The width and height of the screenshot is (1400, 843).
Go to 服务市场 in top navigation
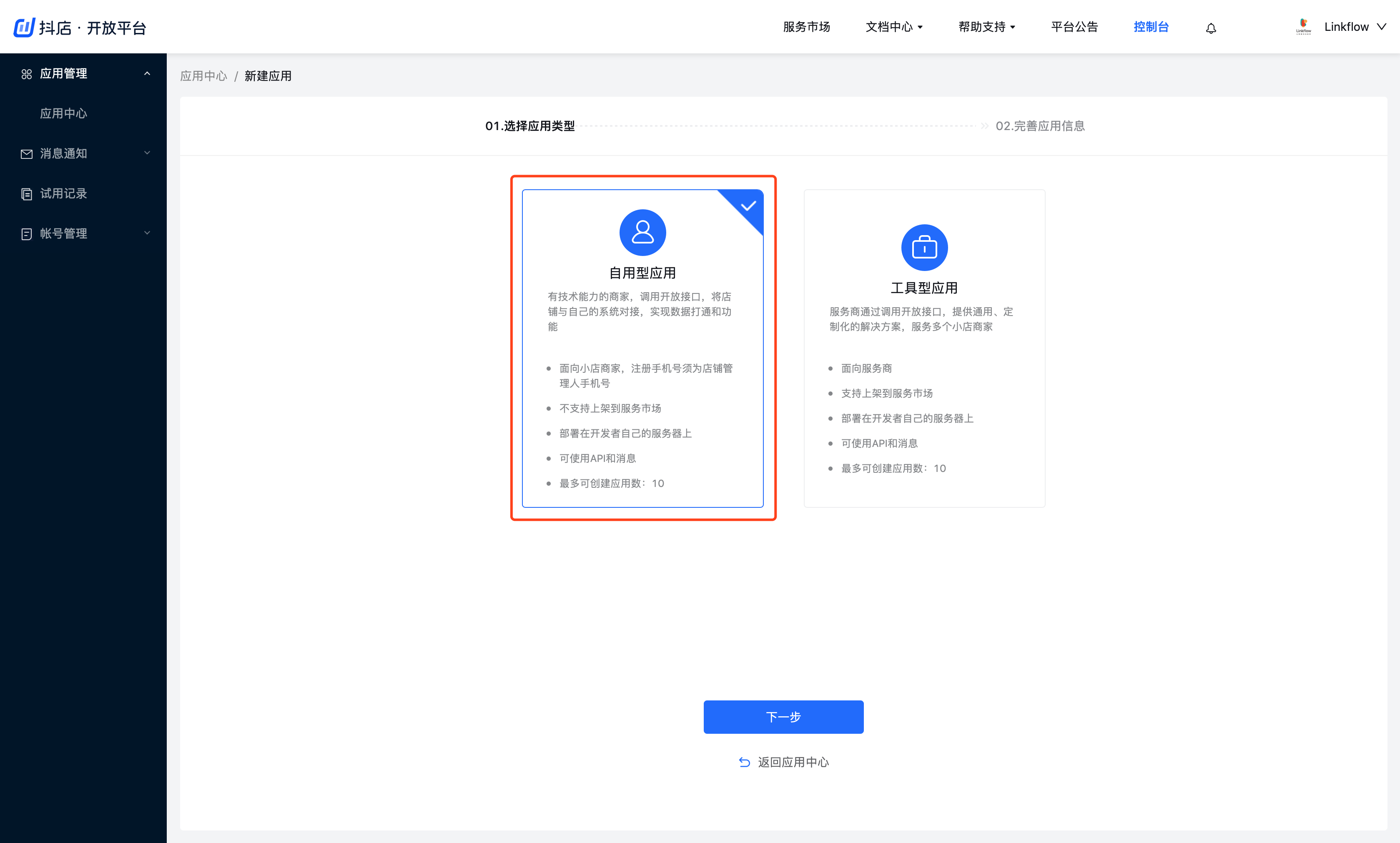tap(806, 27)
